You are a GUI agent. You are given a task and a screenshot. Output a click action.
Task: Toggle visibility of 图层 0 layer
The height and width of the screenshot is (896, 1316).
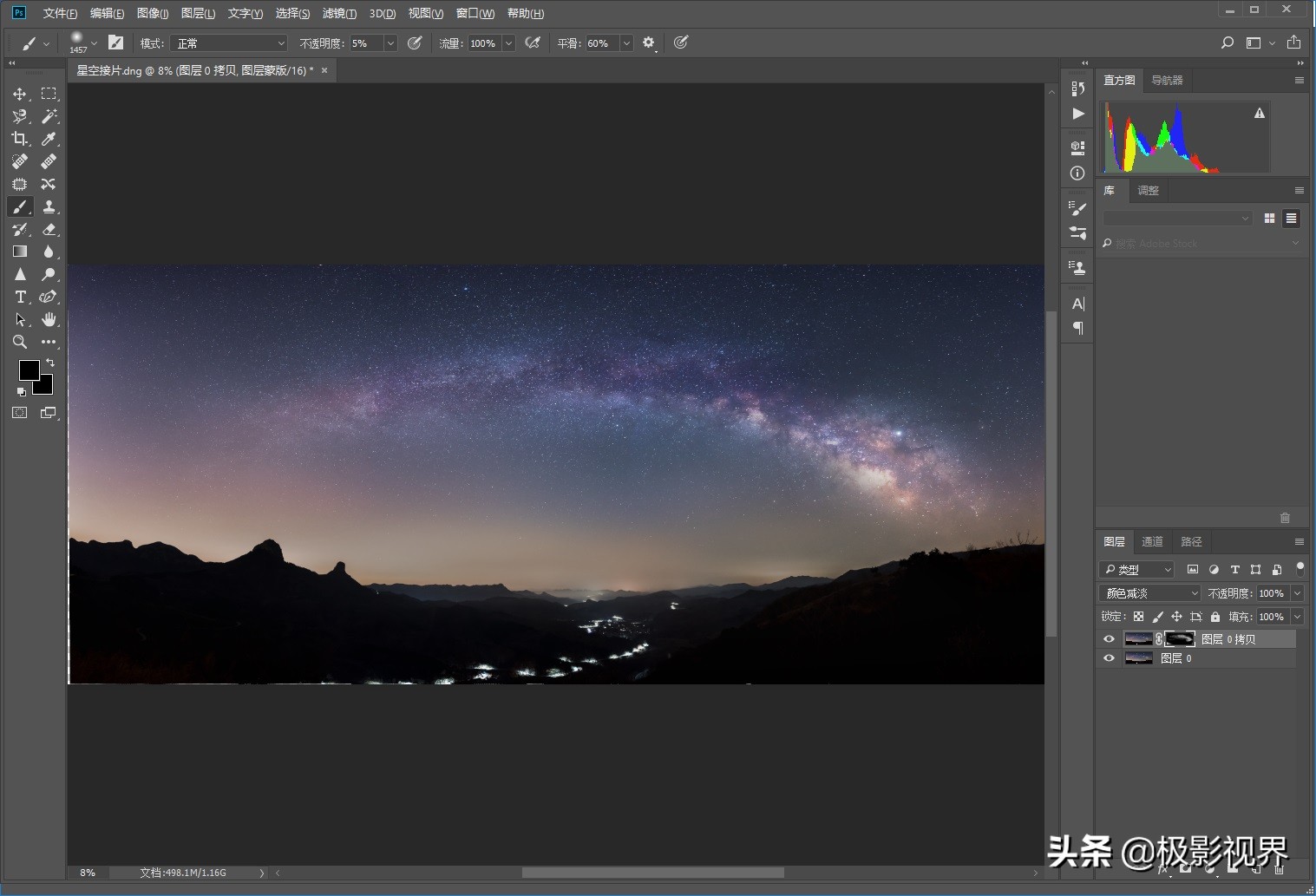(x=1109, y=658)
